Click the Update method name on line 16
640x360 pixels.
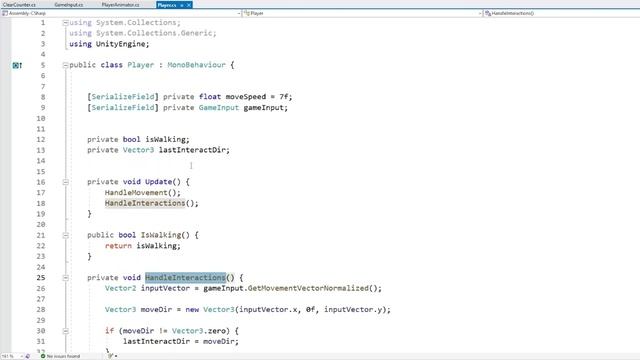click(158, 182)
